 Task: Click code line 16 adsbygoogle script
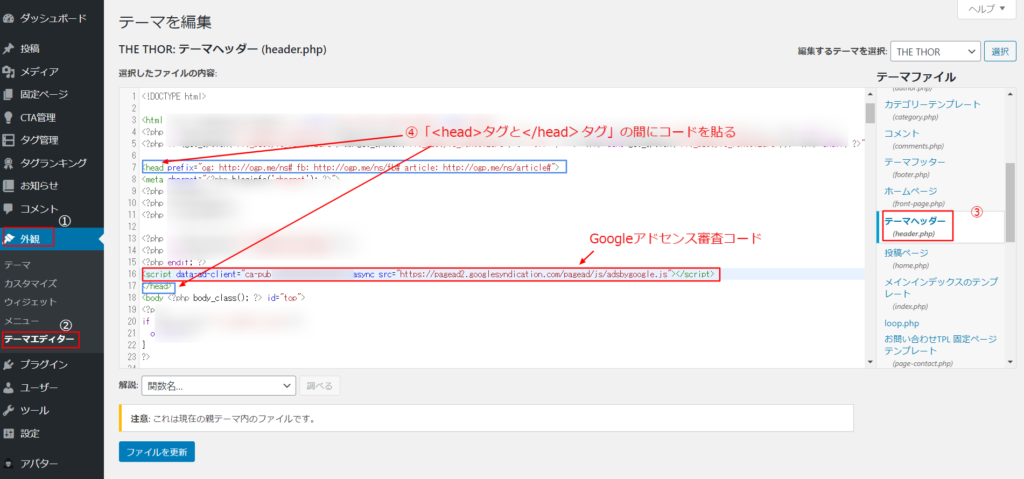click(x=428, y=274)
